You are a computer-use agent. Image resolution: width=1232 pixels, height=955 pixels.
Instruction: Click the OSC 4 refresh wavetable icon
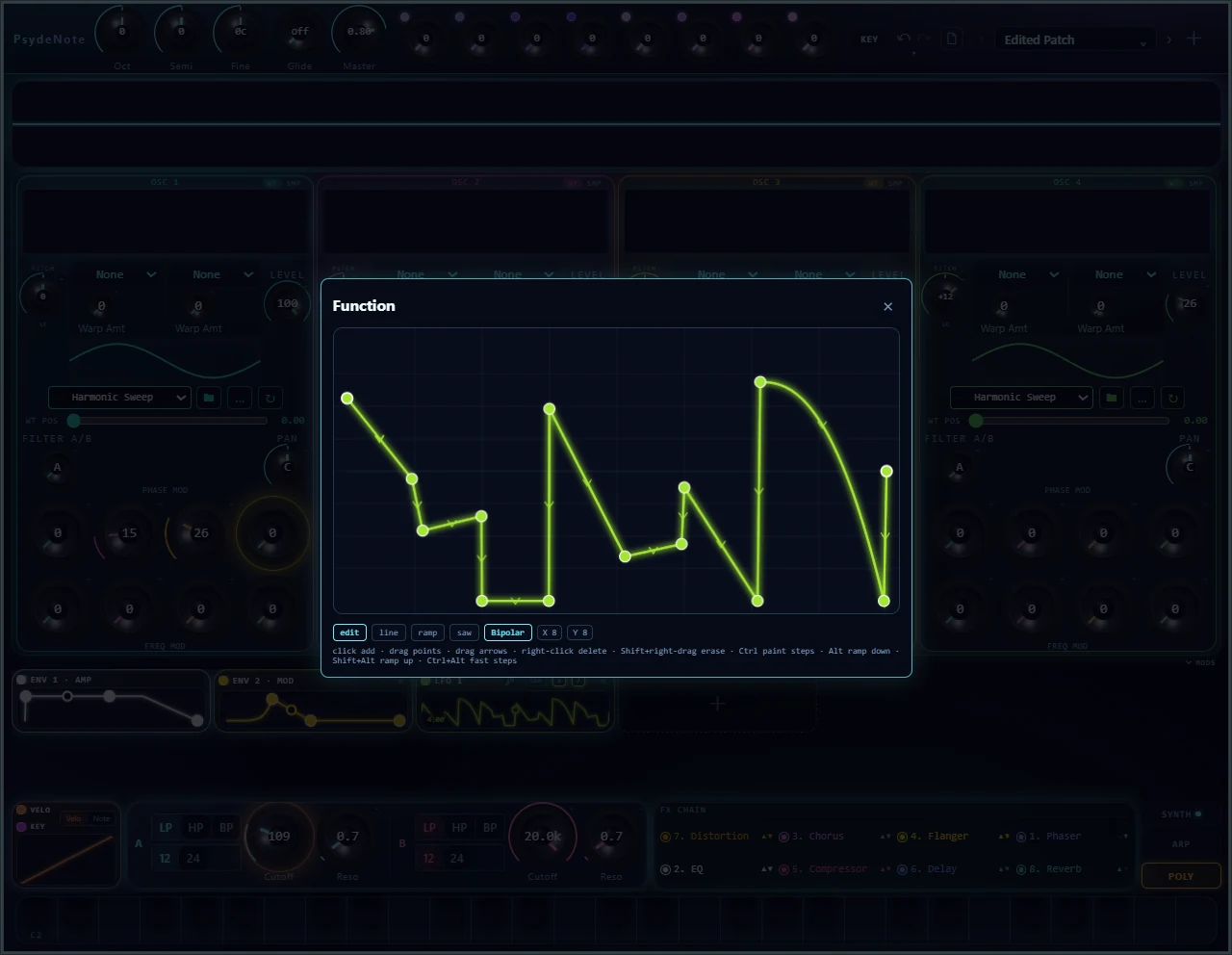point(1172,398)
